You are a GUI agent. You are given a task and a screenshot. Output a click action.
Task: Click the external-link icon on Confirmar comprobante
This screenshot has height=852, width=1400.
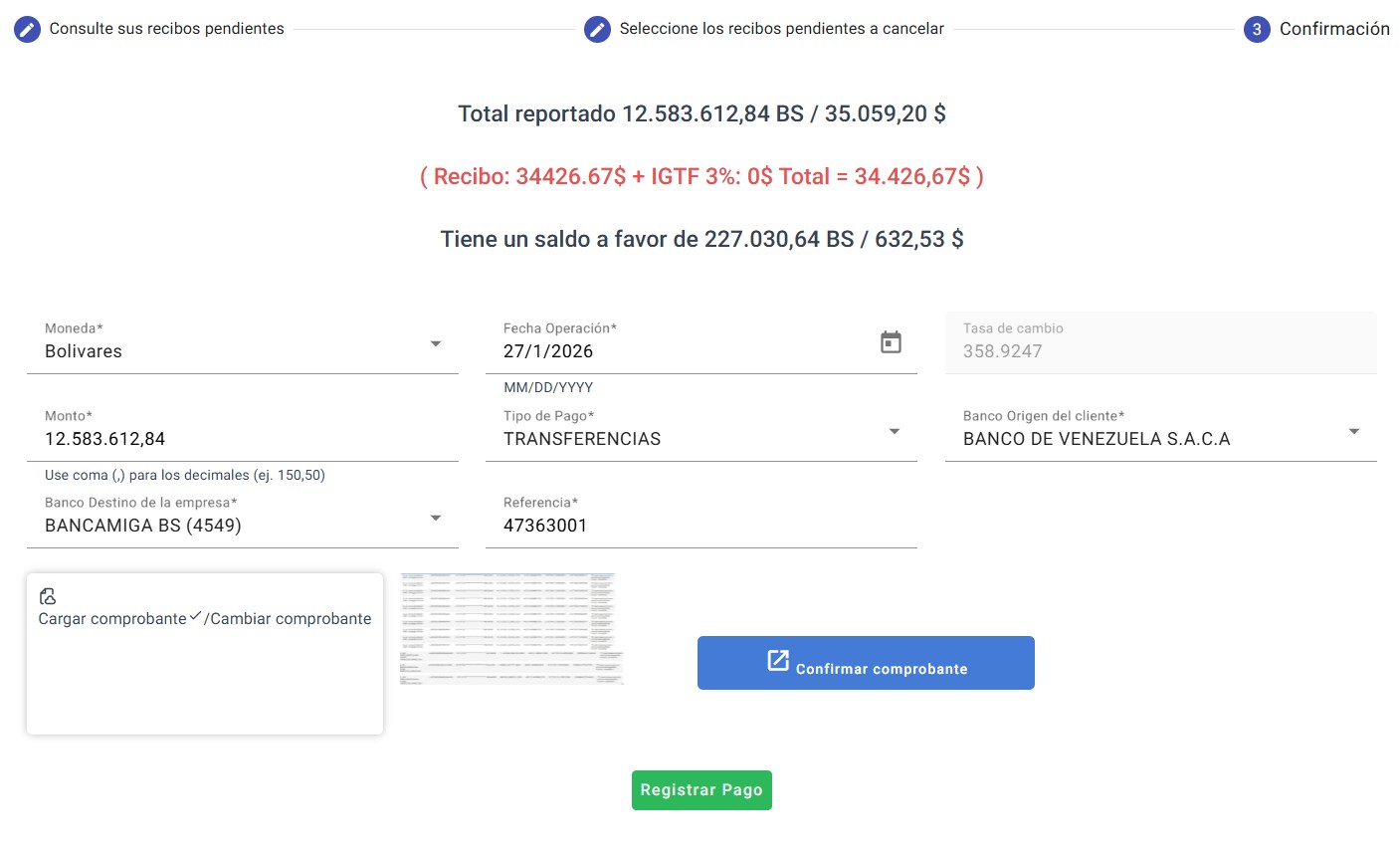click(778, 661)
